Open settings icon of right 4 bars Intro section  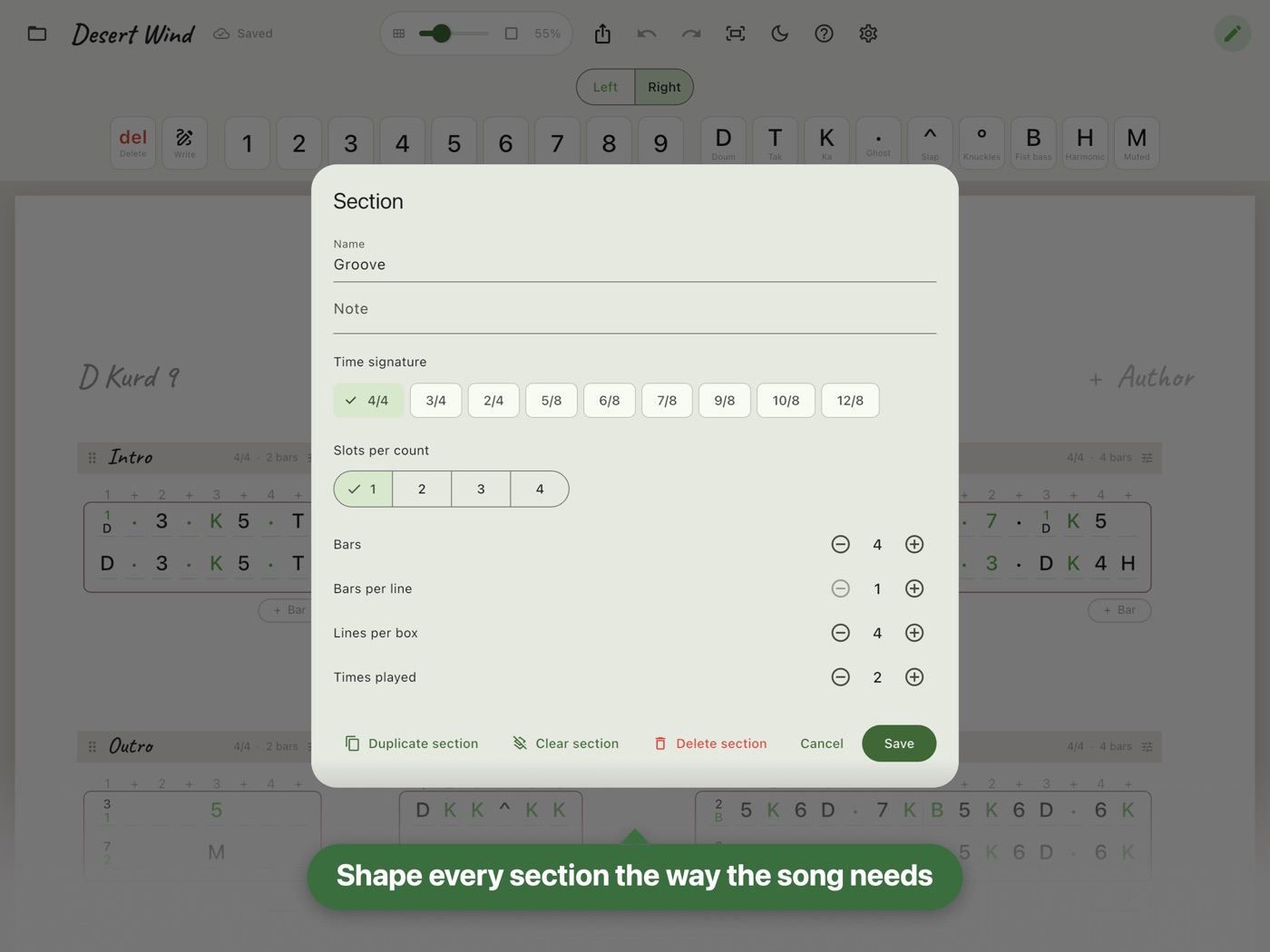tap(1148, 458)
